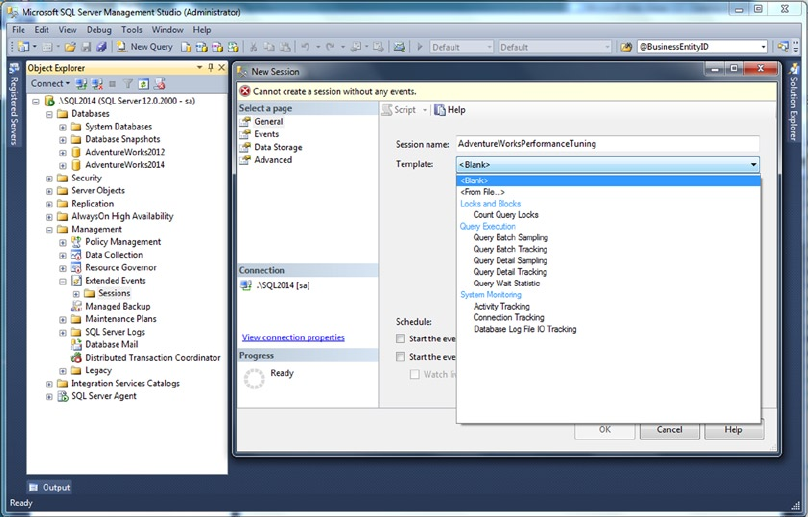Click the Database Engine Query icon
Viewport: 808px width, 517px height.
186,47
